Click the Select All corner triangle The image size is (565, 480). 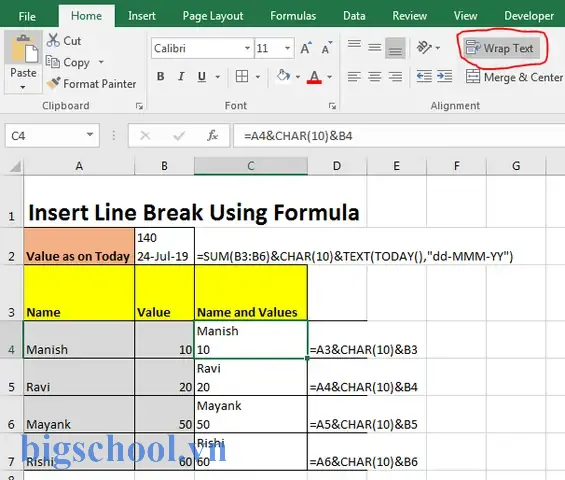(15, 166)
